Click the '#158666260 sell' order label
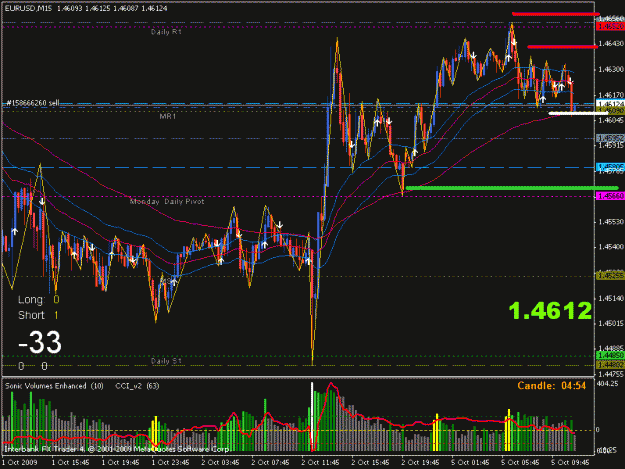The image size is (625, 469). click(32, 103)
